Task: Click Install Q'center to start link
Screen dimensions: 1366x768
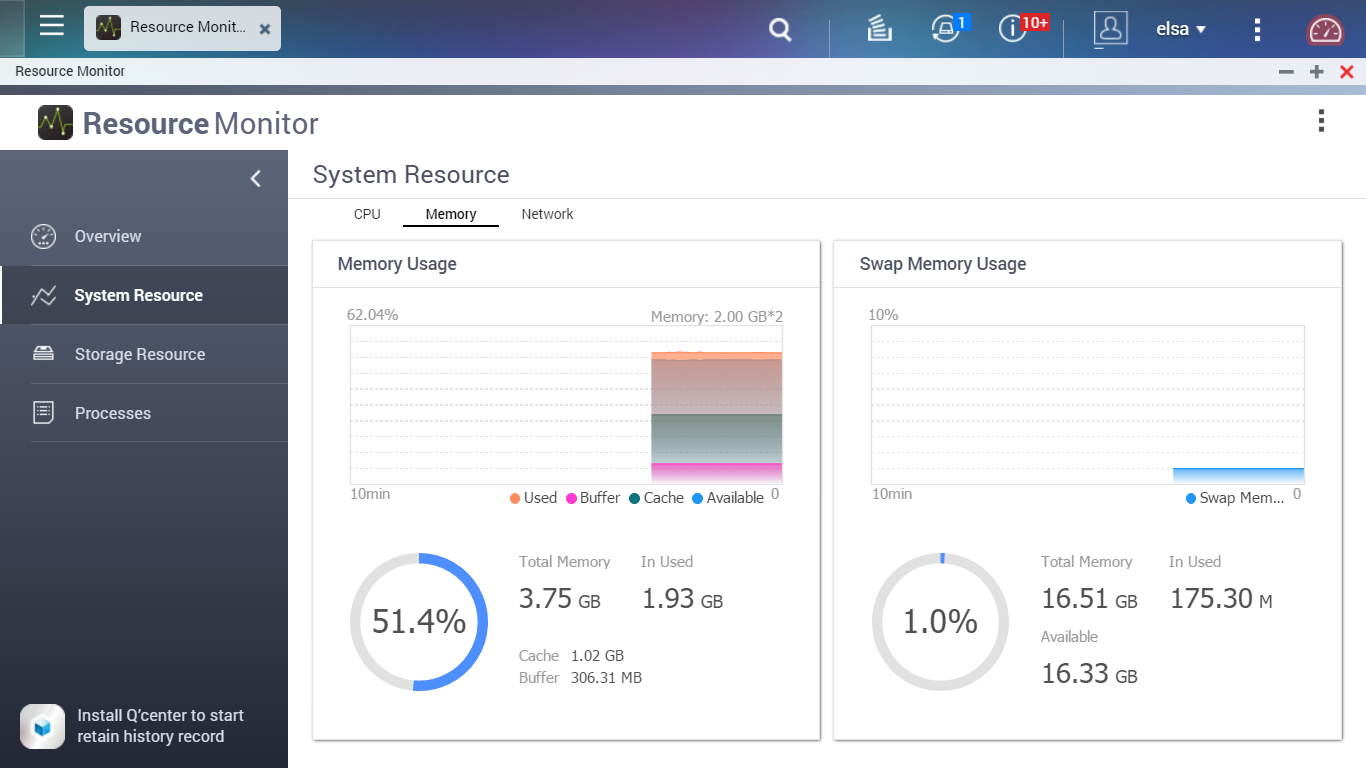Action: click(160, 716)
